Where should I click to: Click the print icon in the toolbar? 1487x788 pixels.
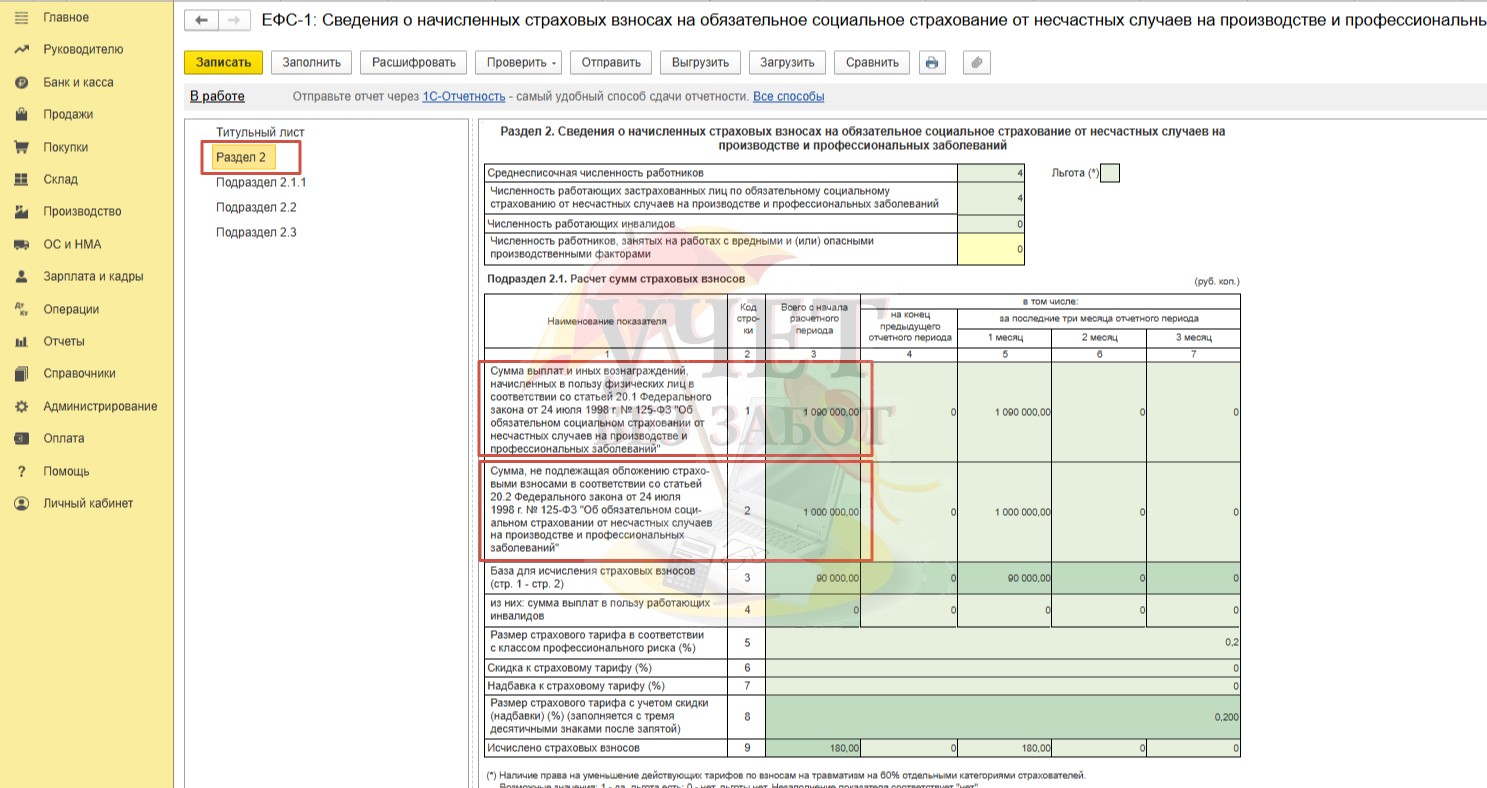[x=932, y=62]
